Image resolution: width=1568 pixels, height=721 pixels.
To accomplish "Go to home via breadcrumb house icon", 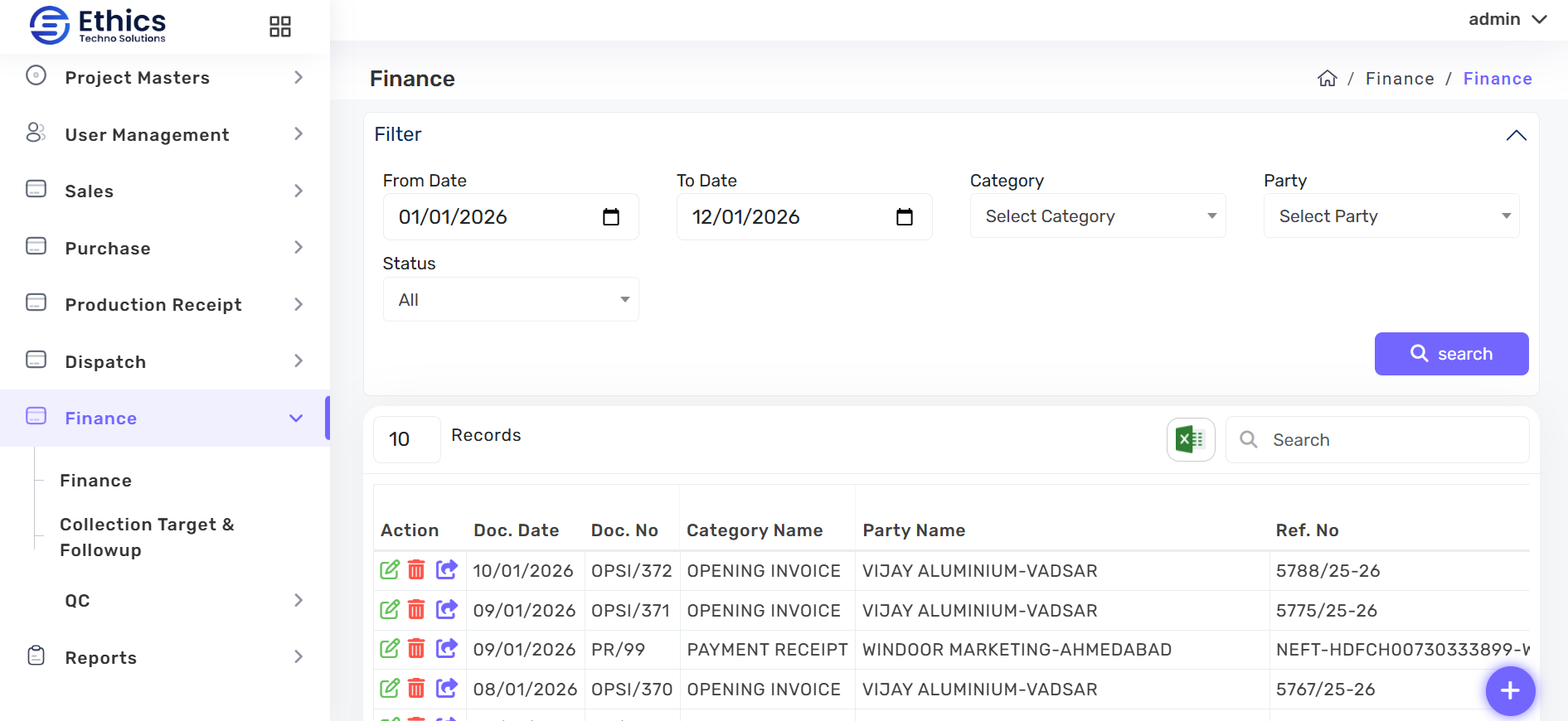I will coord(1327,79).
